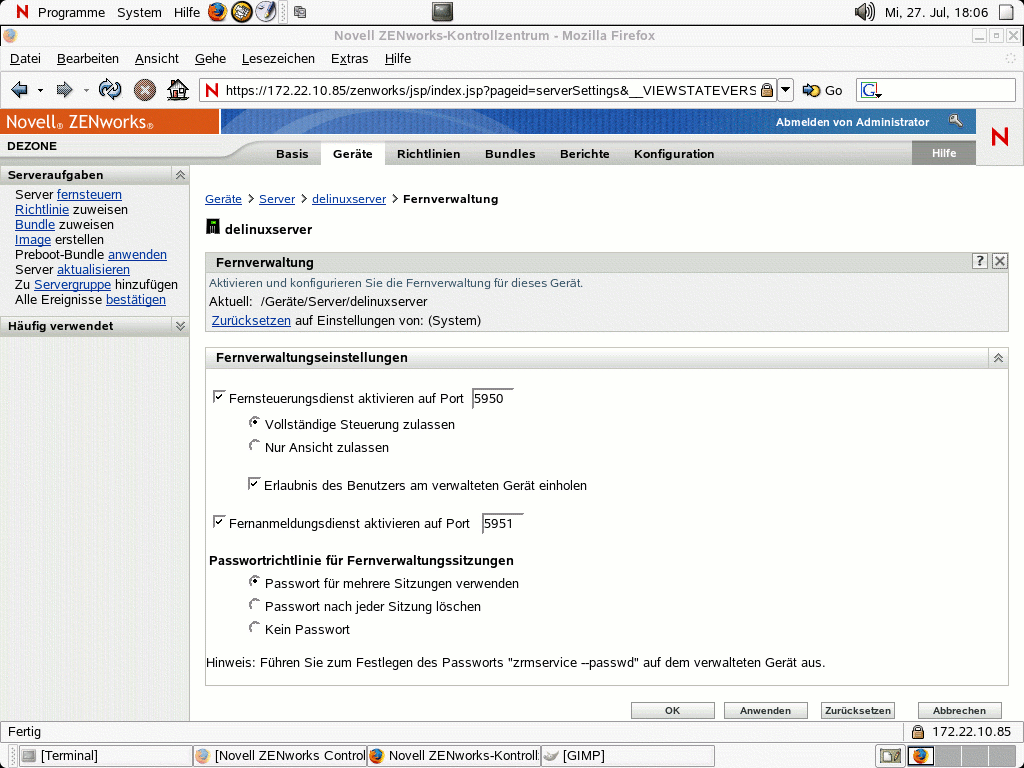The width and height of the screenshot is (1024, 768).
Task: Open the address bar history dropdown
Action: (786, 90)
